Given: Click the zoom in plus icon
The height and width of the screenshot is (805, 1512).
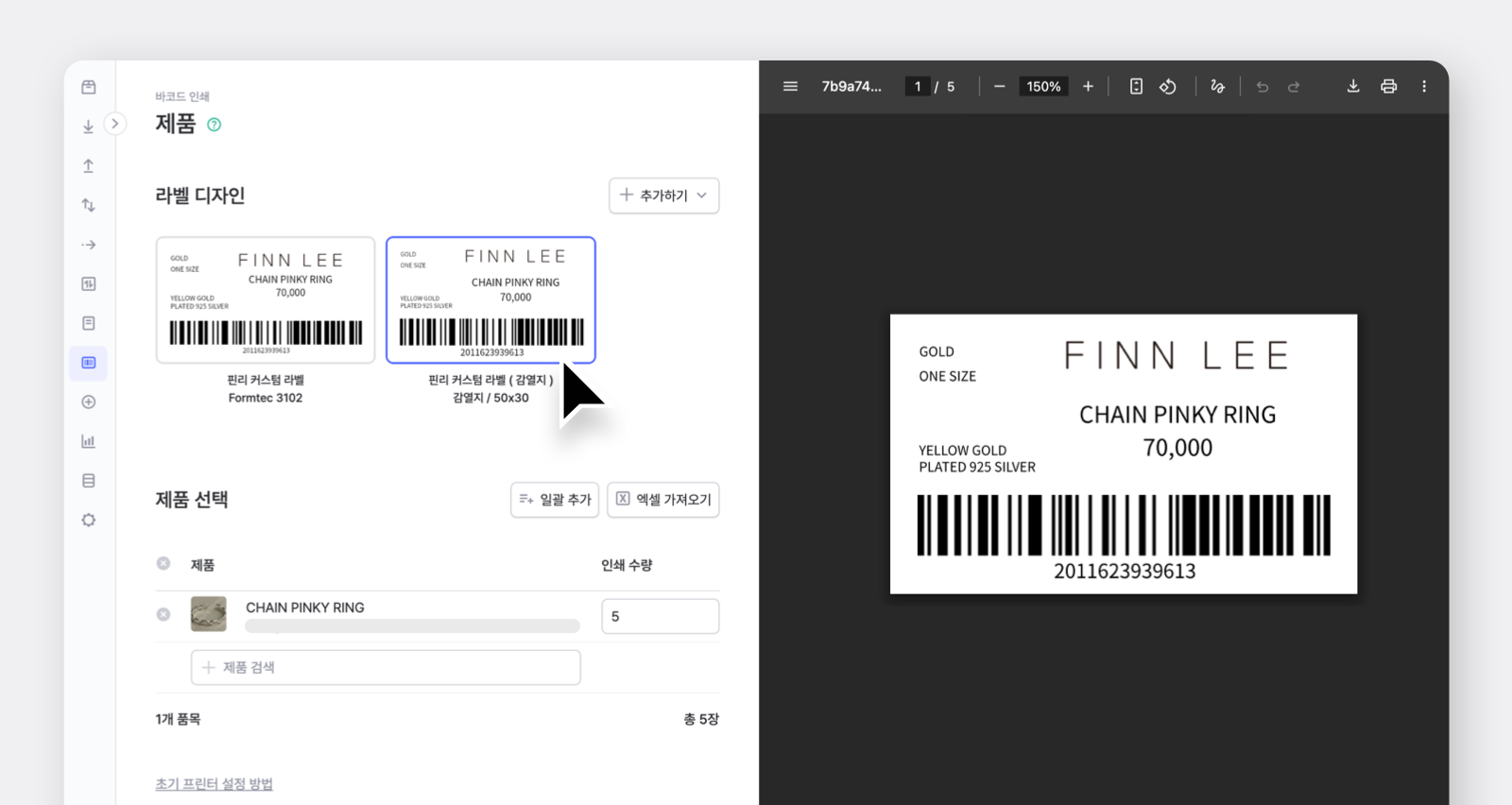Looking at the screenshot, I should click(1088, 86).
